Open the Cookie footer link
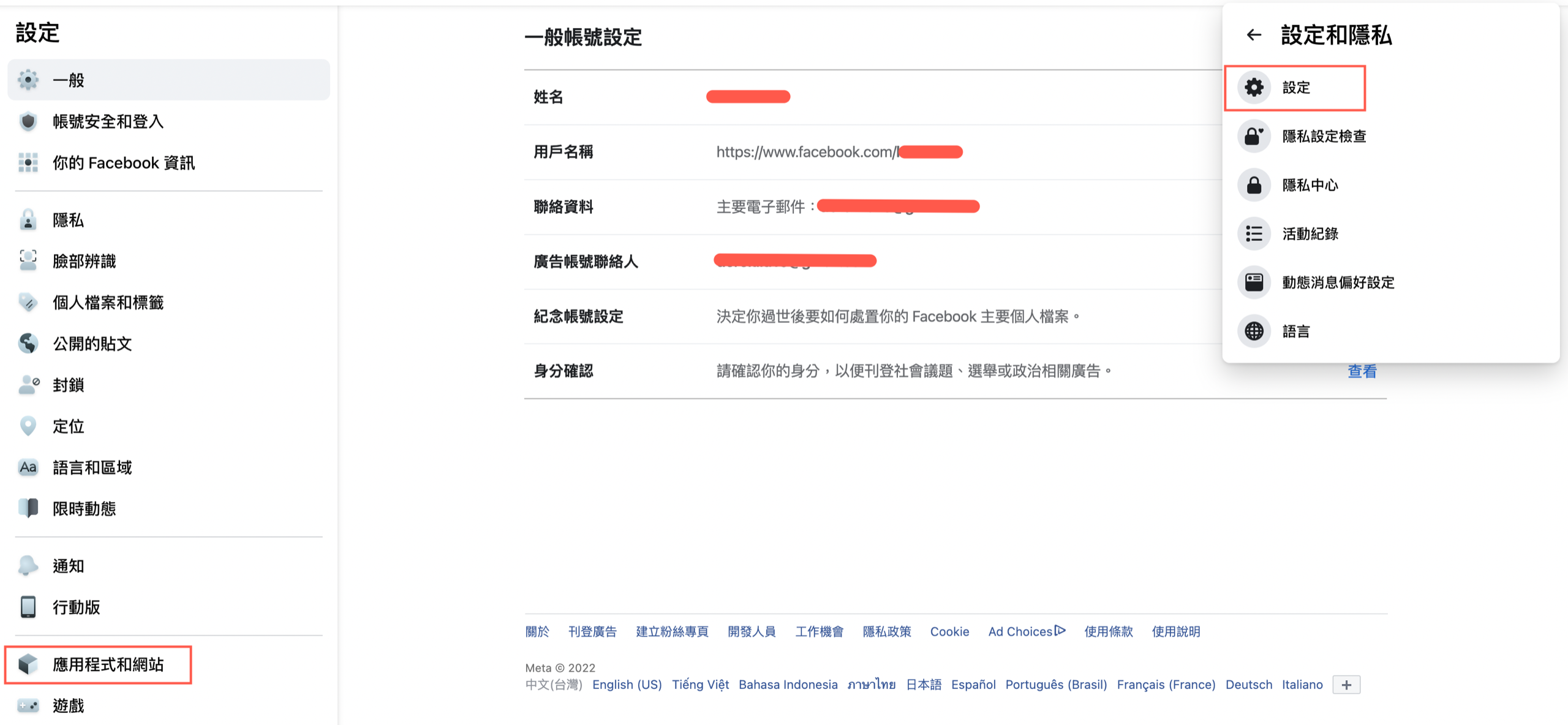The width and height of the screenshot is (1568, 725). pyautogui.click(x=949, y=631)
